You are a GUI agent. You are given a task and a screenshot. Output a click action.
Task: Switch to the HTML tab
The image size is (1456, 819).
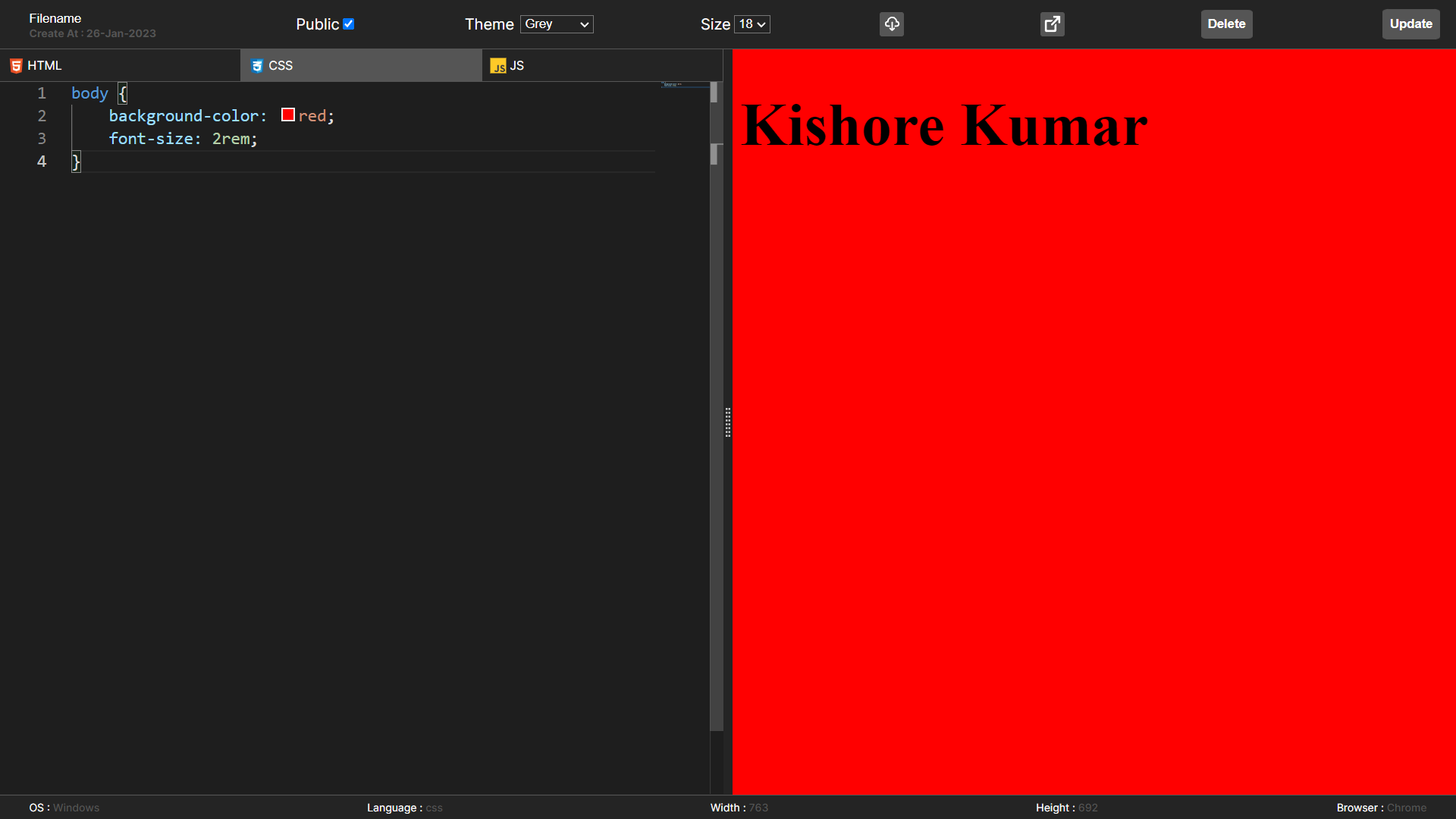click(45, 65)
